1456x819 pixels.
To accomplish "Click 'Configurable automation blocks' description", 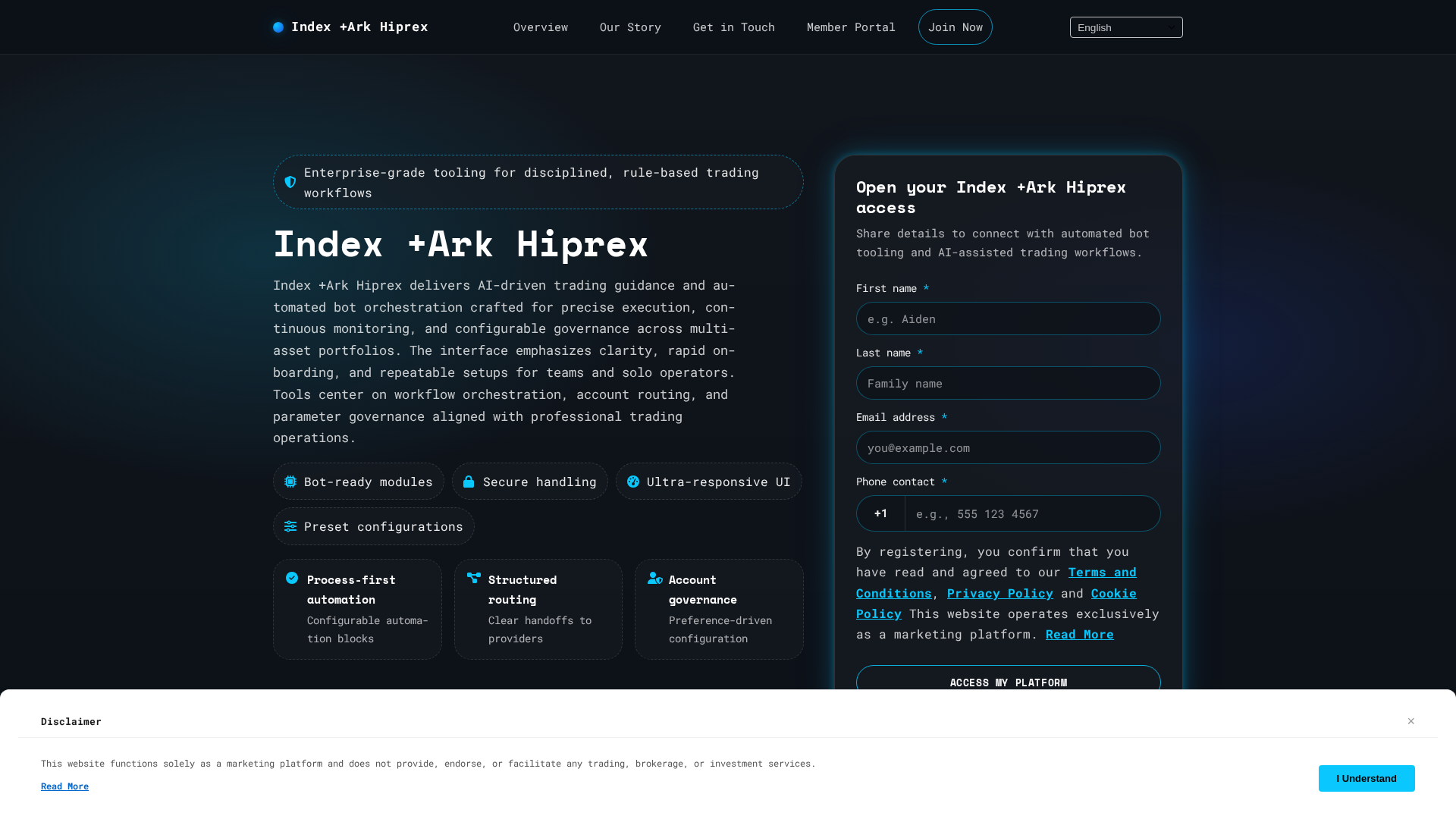I will [368, 629].
